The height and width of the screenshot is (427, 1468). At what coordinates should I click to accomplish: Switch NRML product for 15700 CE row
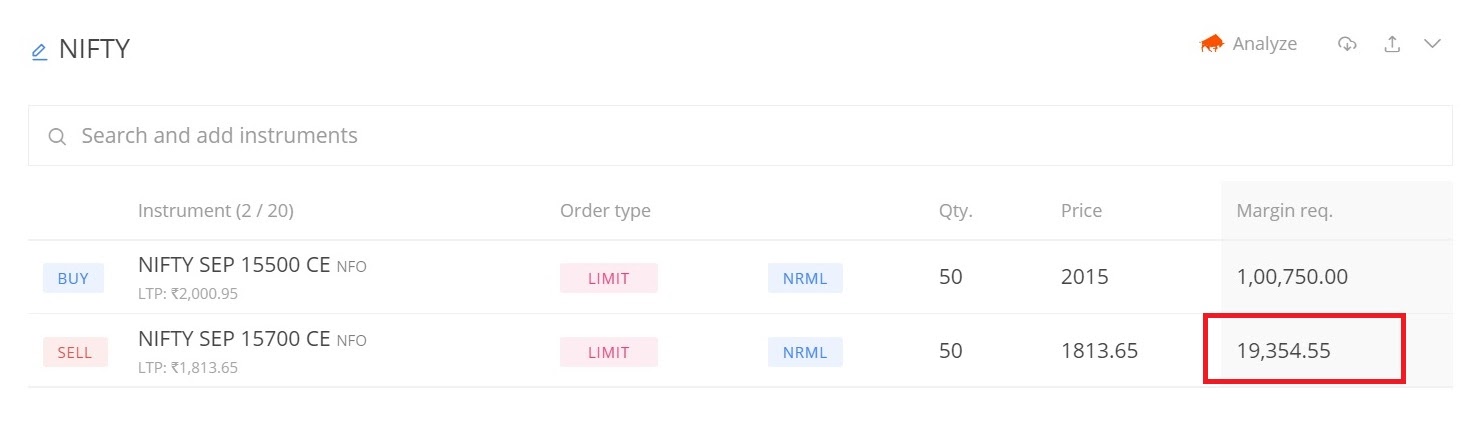[805, 352]
